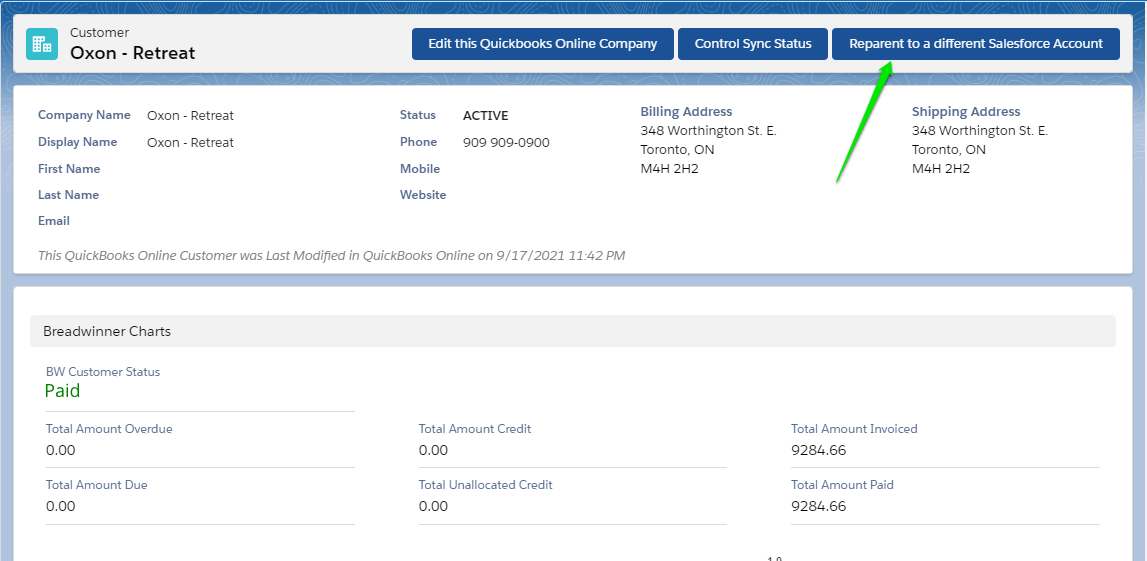Screen dimensions: 1147x561
Task: Open Control Sync Status
Action: [753, 44]
